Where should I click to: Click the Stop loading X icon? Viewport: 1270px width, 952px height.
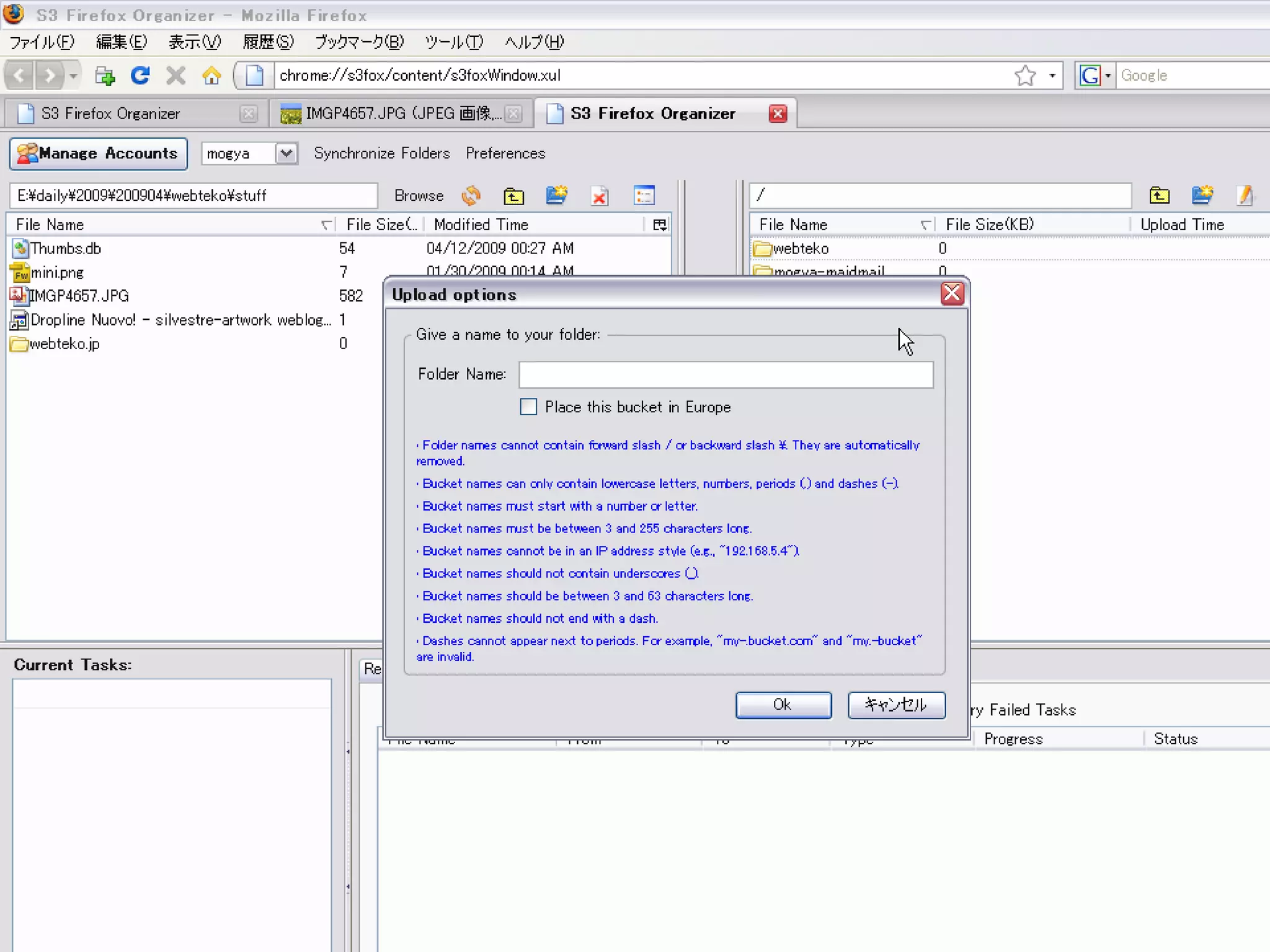click(176, 76)
